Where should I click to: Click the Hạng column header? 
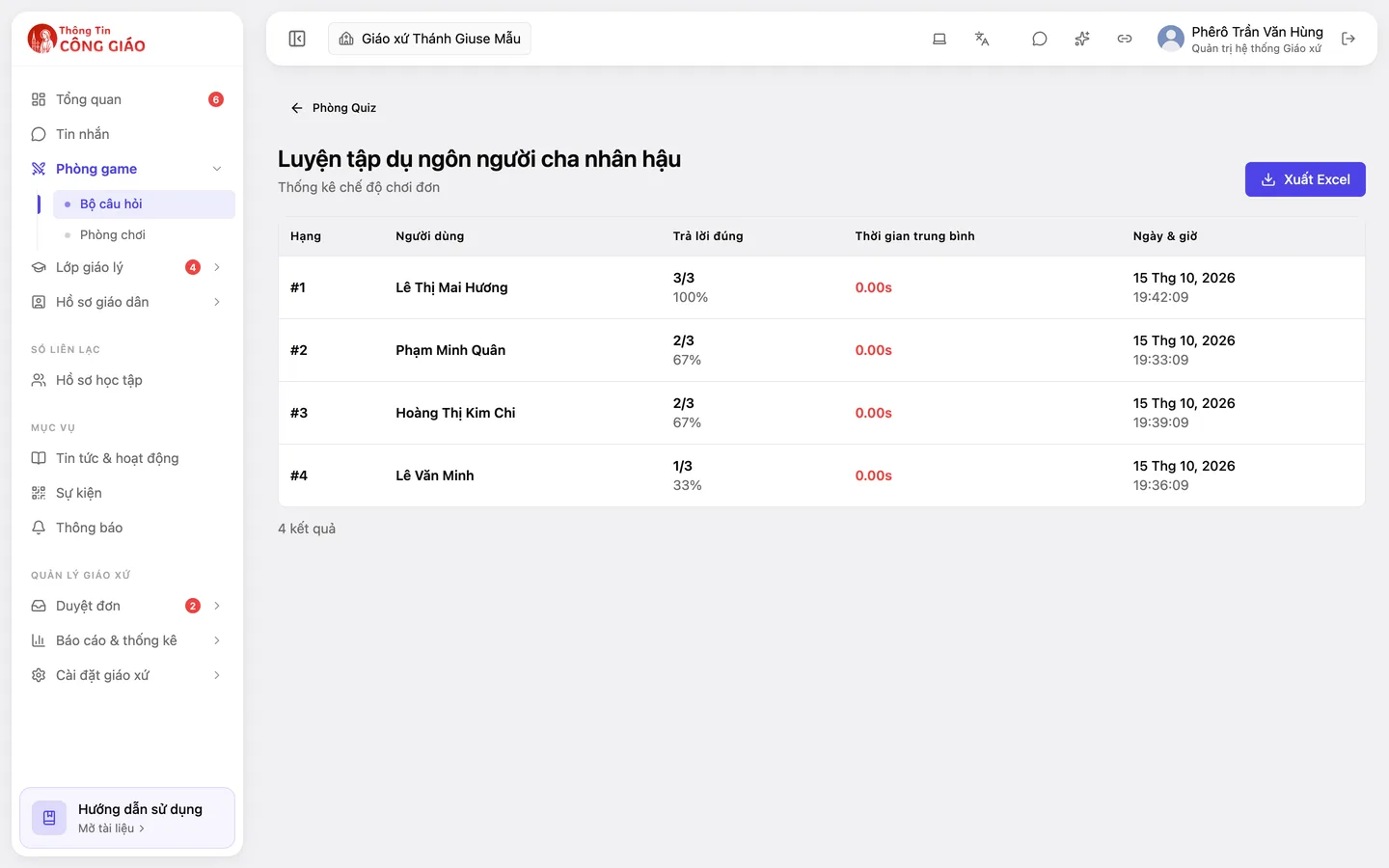[x=306, y=236]
